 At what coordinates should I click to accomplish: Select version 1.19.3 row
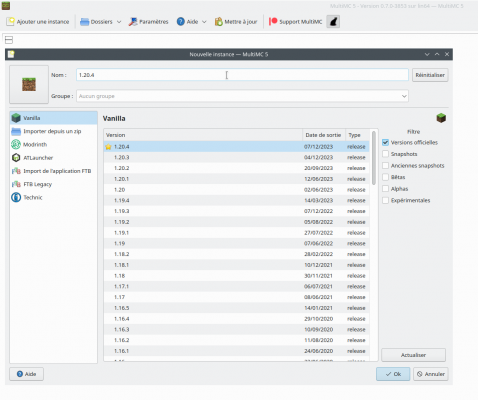[237, 211]
